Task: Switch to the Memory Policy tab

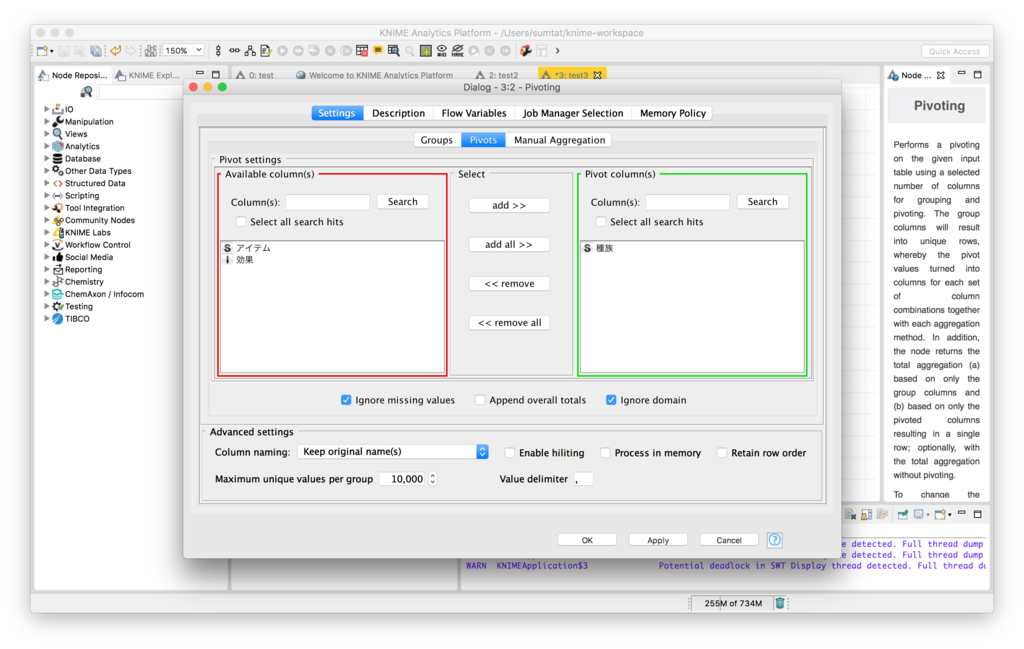Action: pos(671,112)
